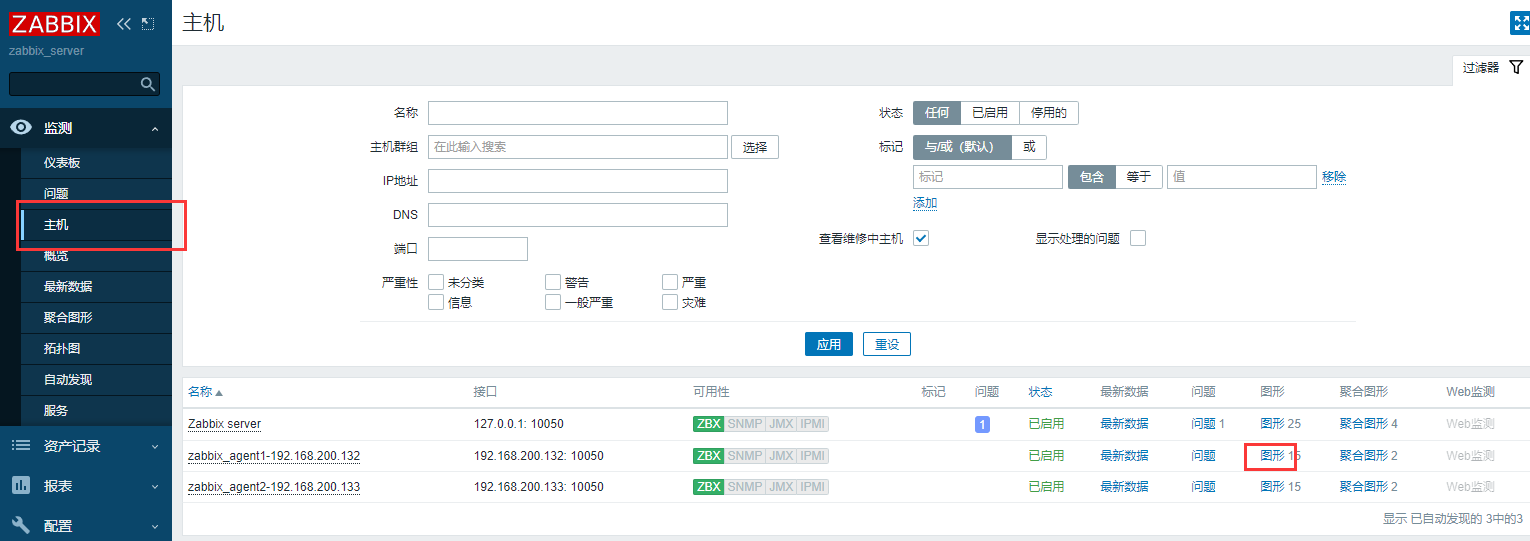Focus the 端口 input field
Image resolution: width=1530 pixels, height=541 pixels.
[478, 249]
